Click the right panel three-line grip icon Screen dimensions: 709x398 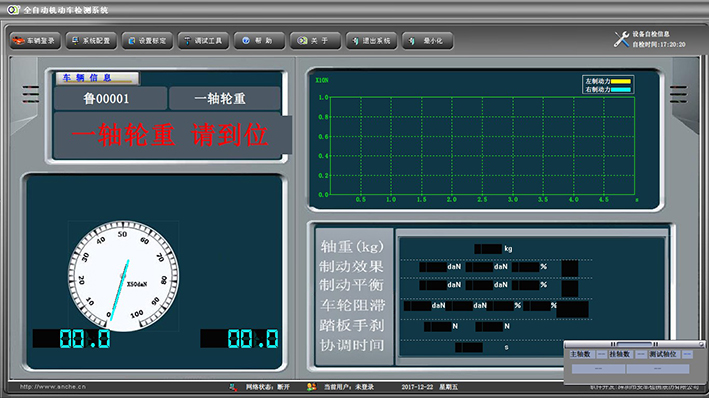678,95
